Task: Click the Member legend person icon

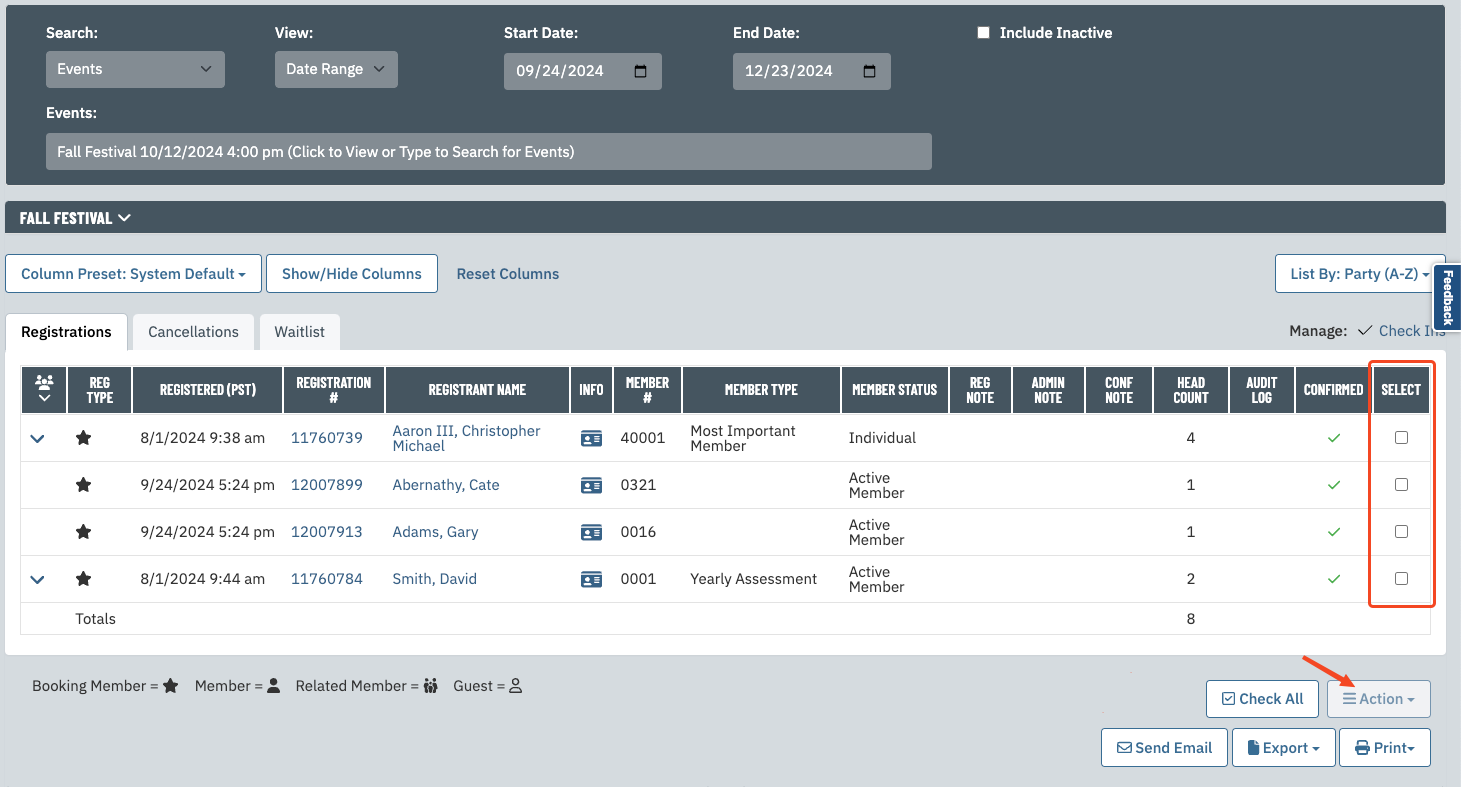Action: coord(273,686)
